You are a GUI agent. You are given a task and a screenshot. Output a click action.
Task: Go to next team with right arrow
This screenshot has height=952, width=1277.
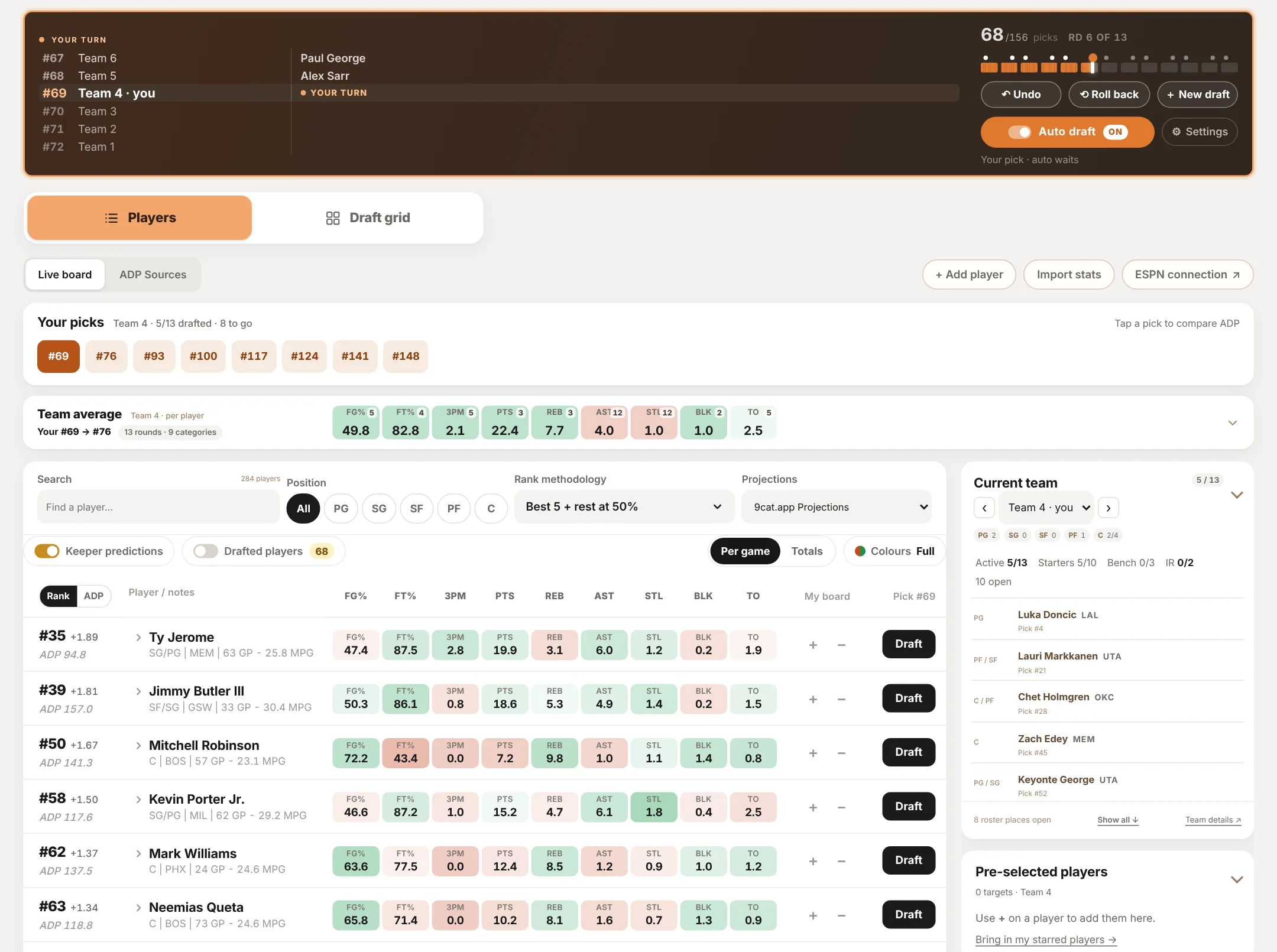click(1109, 508)
